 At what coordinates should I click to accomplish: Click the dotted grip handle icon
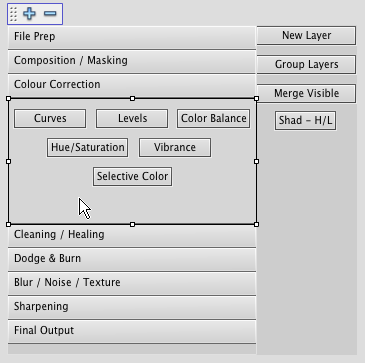[x=13, y=14]
